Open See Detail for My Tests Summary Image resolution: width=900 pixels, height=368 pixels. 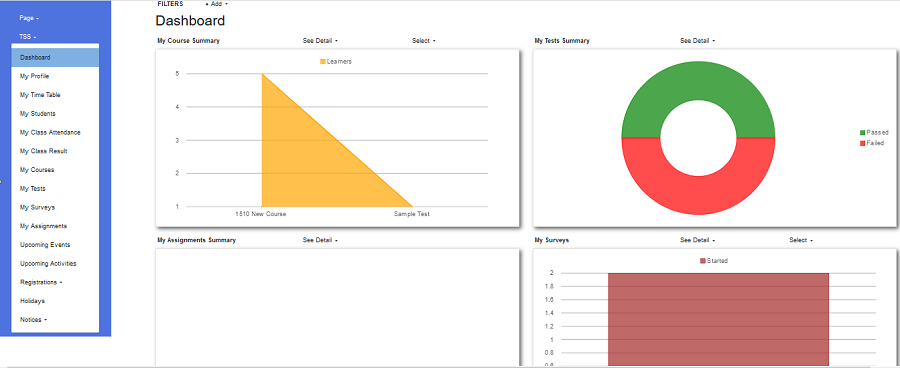tap(697, 41)
